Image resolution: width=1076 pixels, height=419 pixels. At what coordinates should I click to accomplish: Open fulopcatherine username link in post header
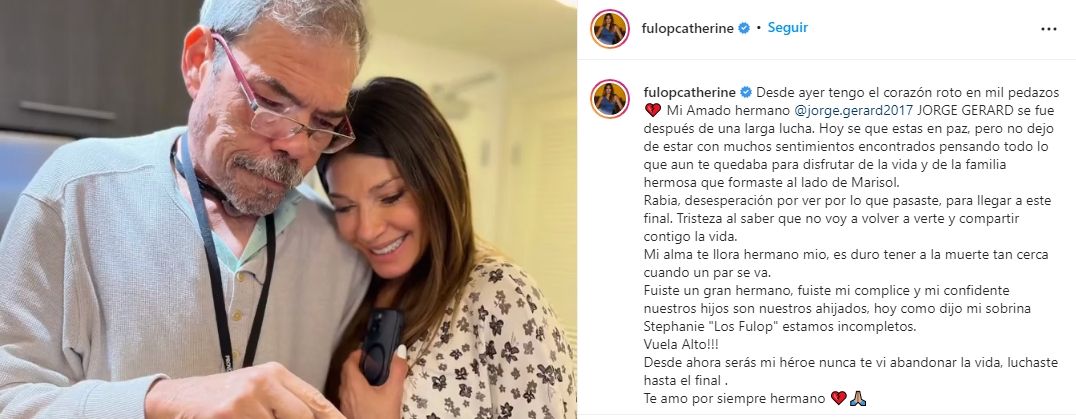pyautogui.click(x=688, y=29)
